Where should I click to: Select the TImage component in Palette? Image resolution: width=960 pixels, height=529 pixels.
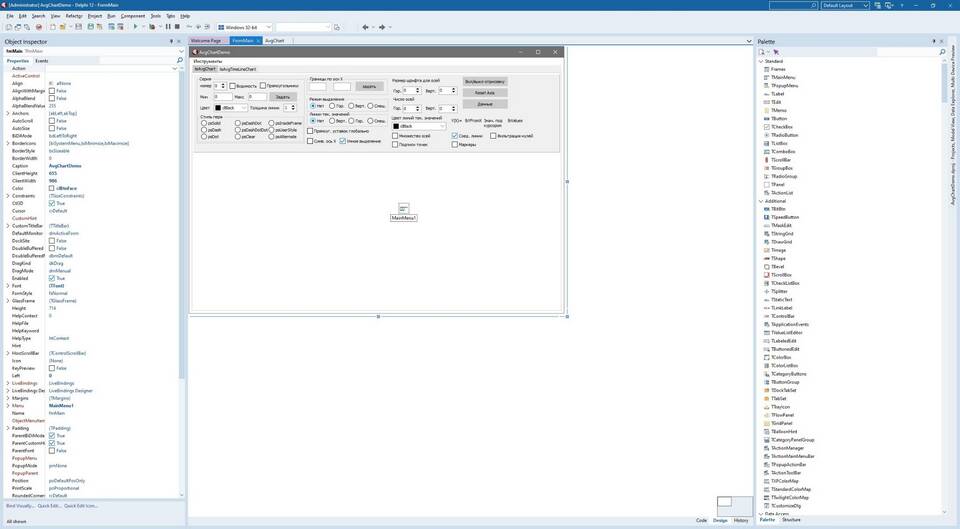[x=778, y=250]
